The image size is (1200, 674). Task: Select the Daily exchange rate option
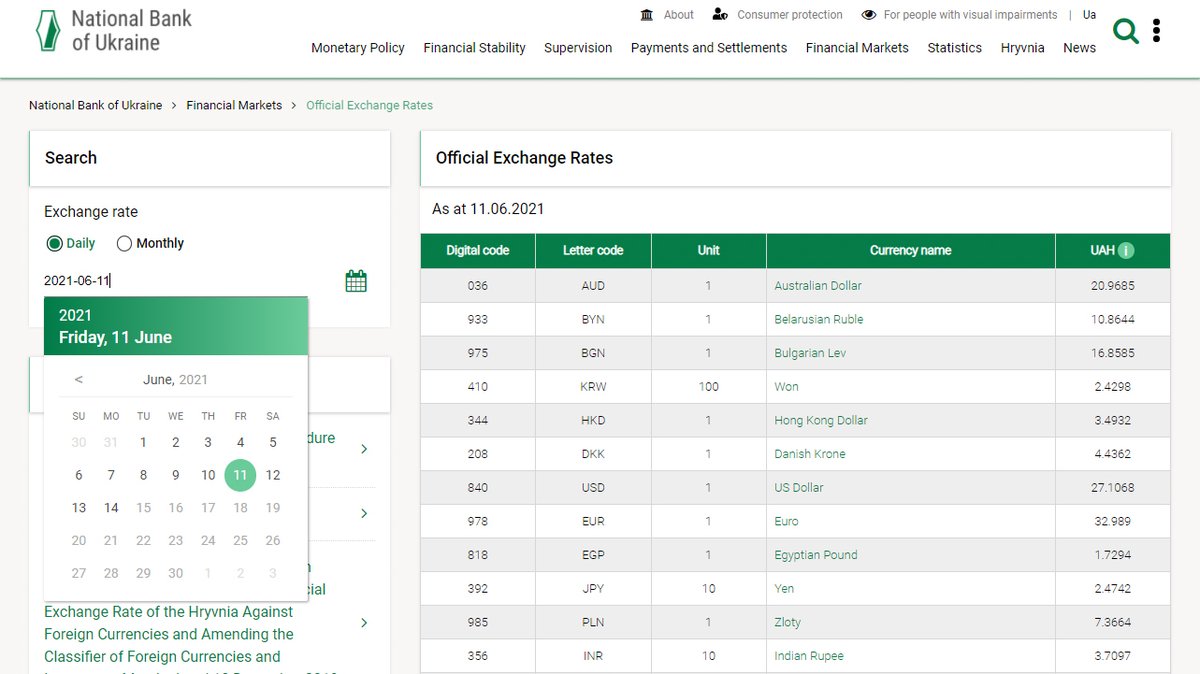pos(54,243)
